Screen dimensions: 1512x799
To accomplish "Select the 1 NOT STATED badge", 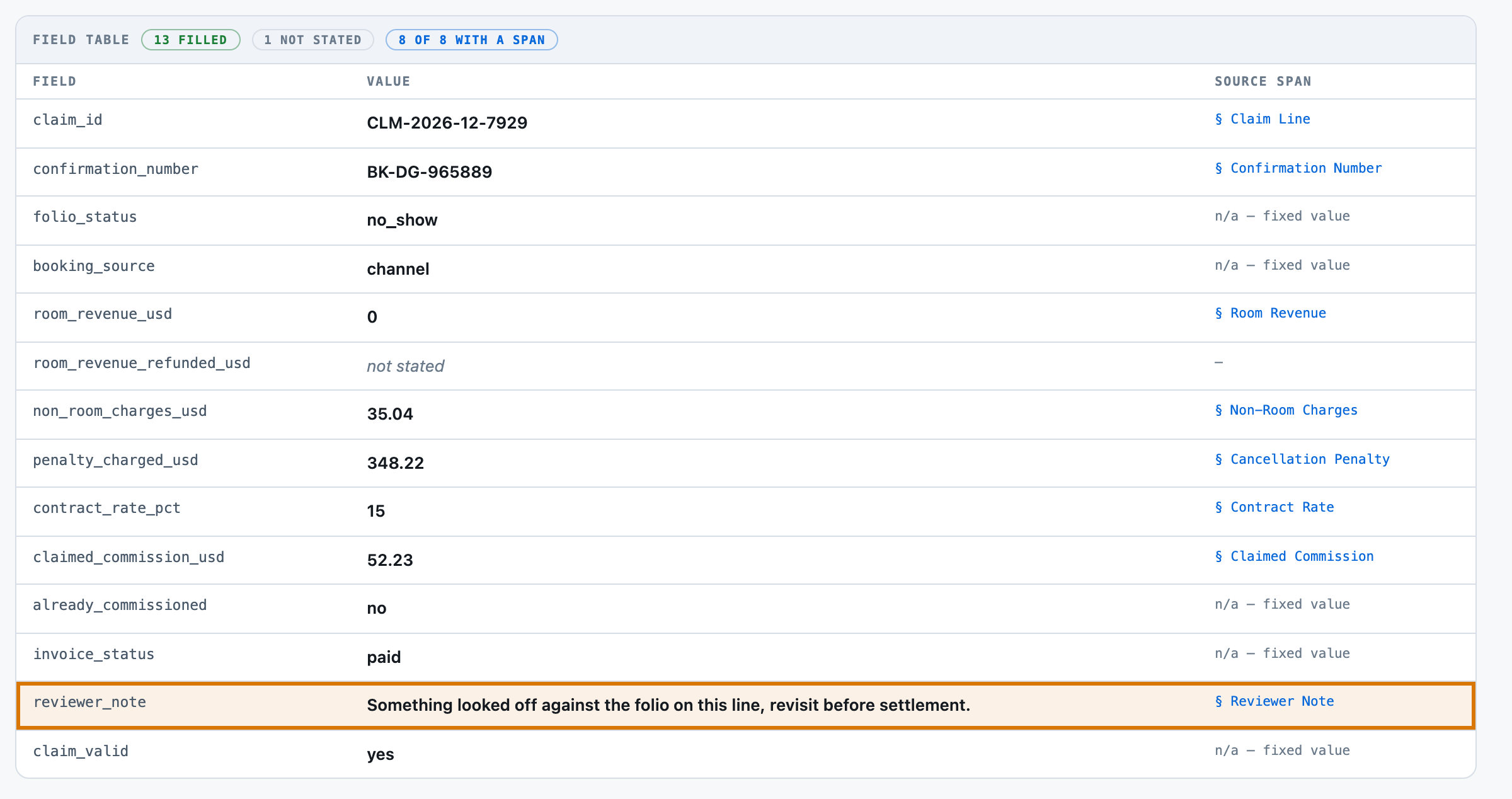I will point(312,40).
